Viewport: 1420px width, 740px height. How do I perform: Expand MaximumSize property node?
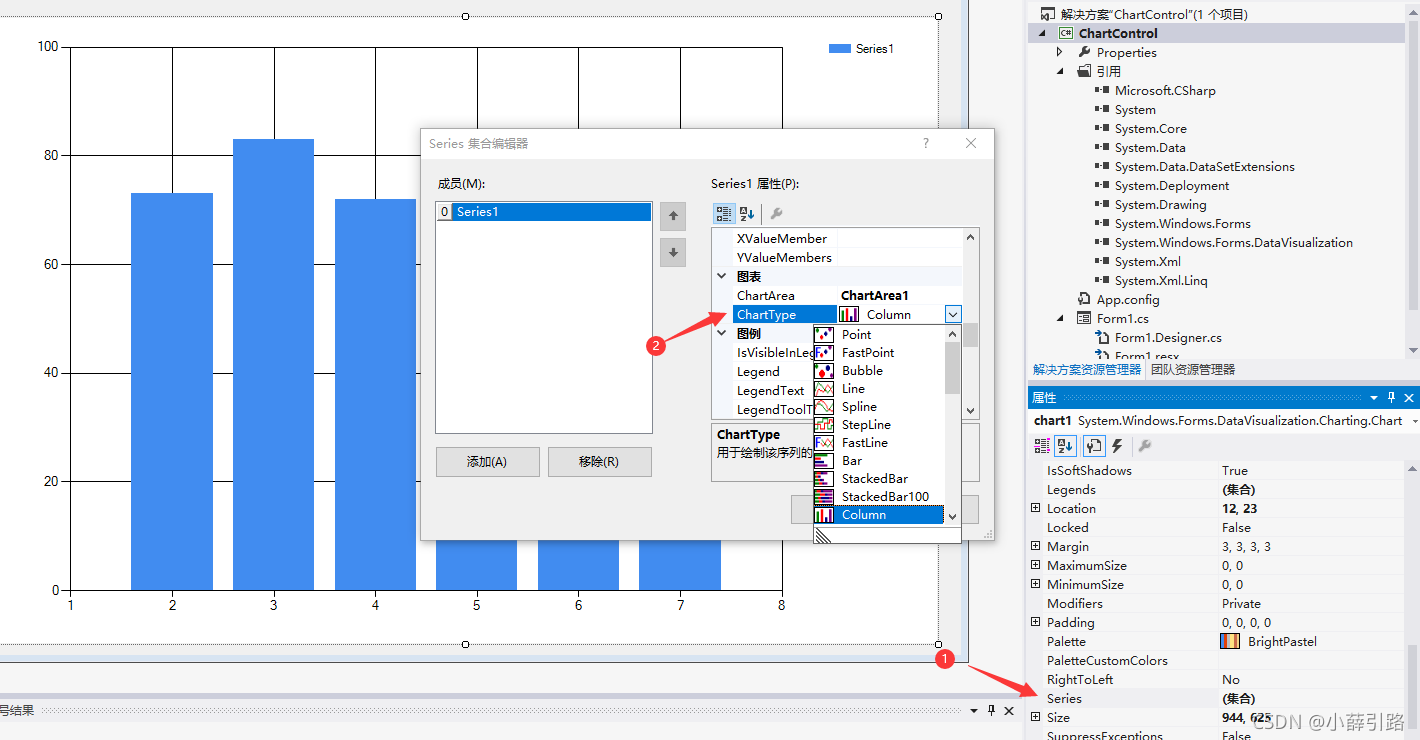click(x=1036, y=565)
